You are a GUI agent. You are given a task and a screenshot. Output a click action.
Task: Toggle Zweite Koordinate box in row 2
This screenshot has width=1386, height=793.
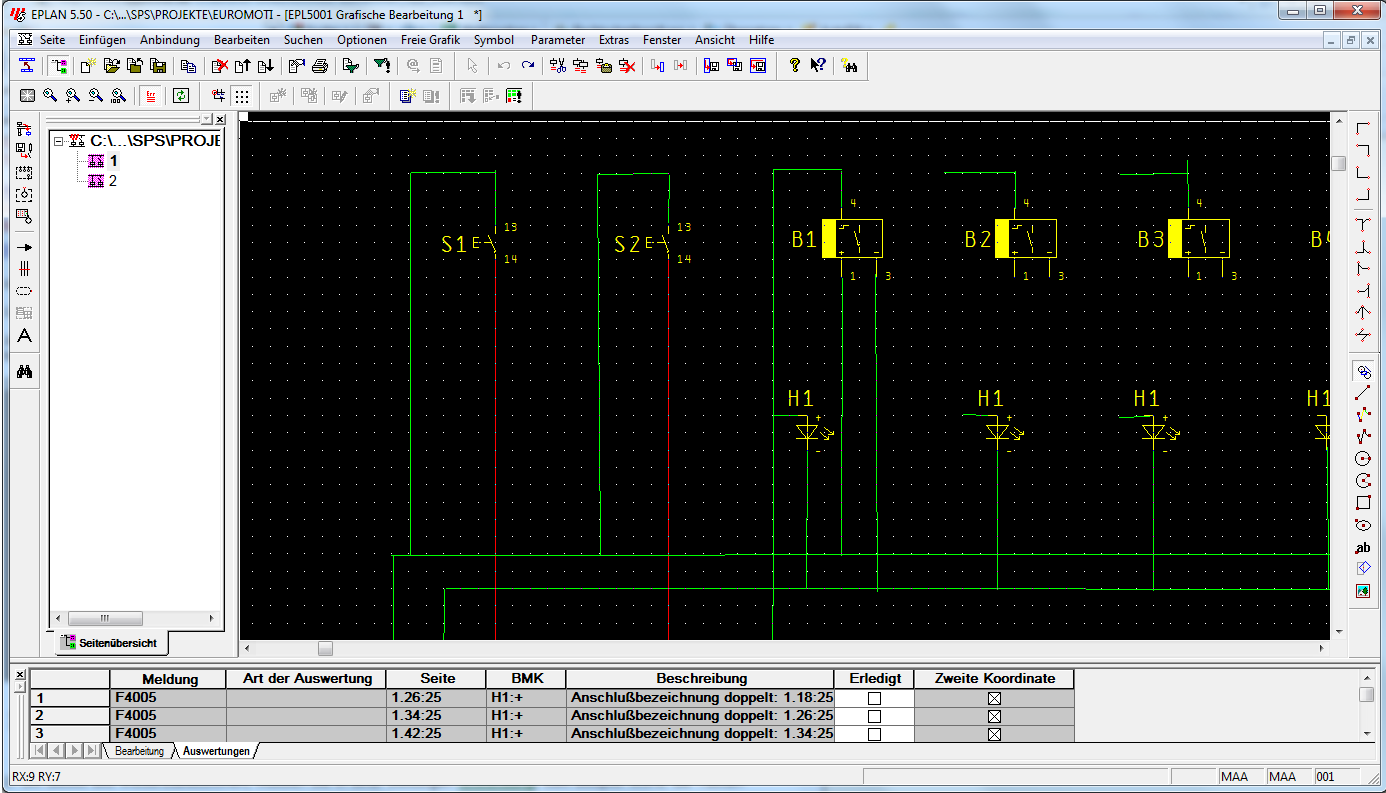(994, 716)
